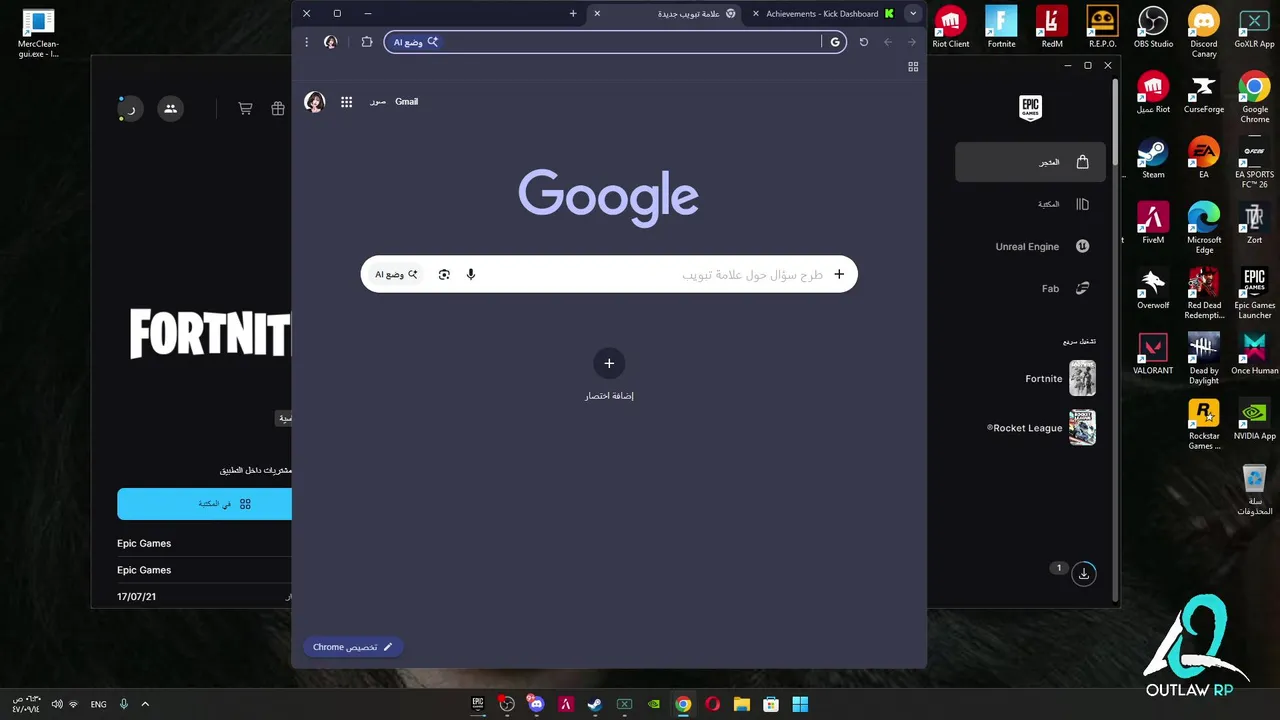Start voice search with microphone icon
1280x720 pixels.
click(x=471, y=274)
